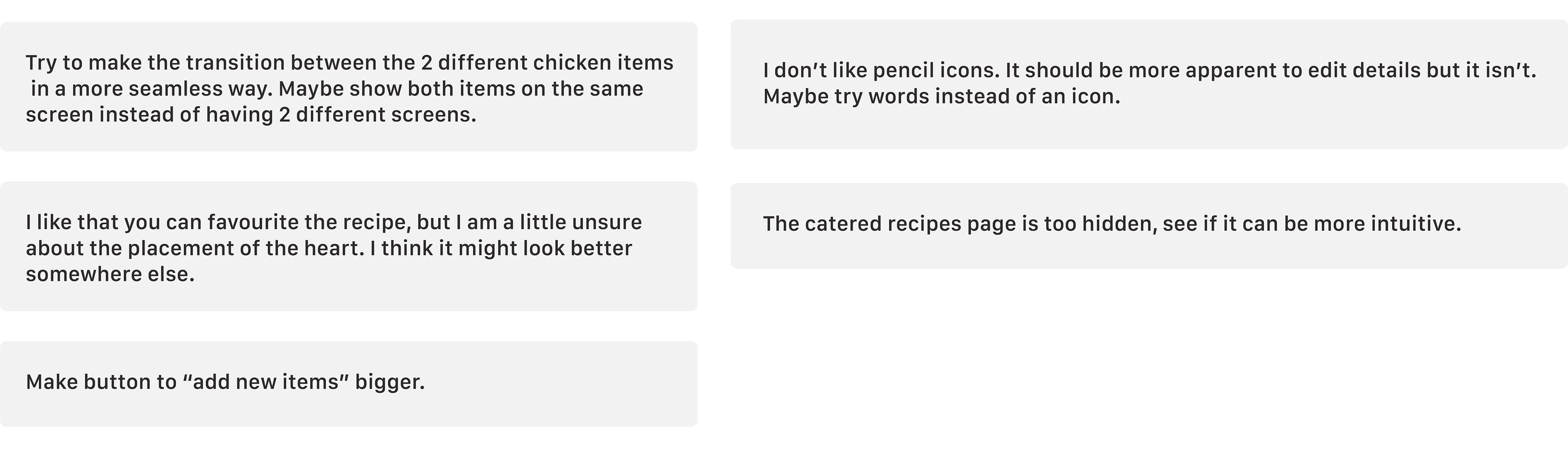Image resolution: width=1568 pixels, height=453 pixels.
Task: Select the catered recipes page feedback card
Action: tap(1149, 225)
